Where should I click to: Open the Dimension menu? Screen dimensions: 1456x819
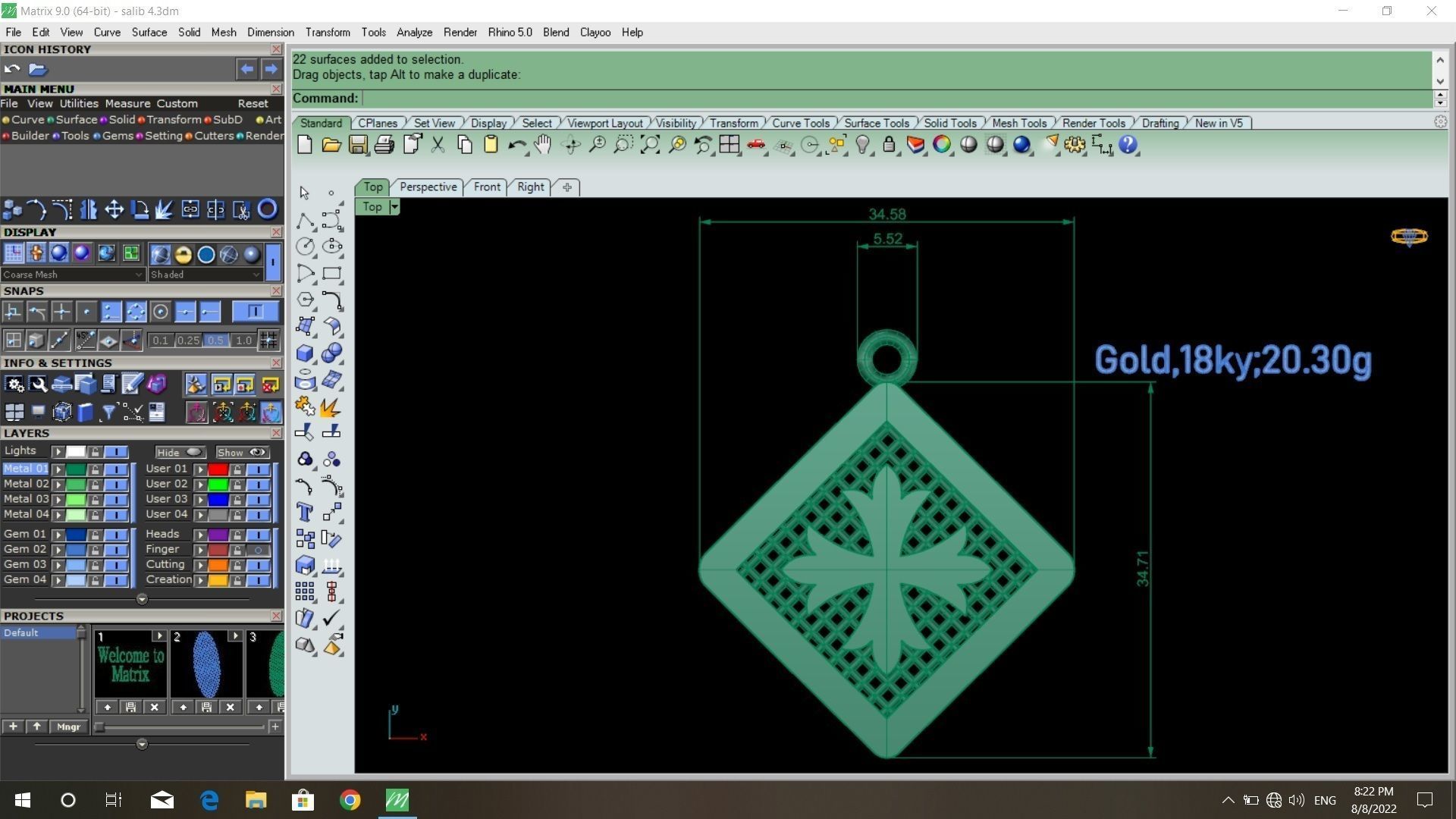coord(270,33)
